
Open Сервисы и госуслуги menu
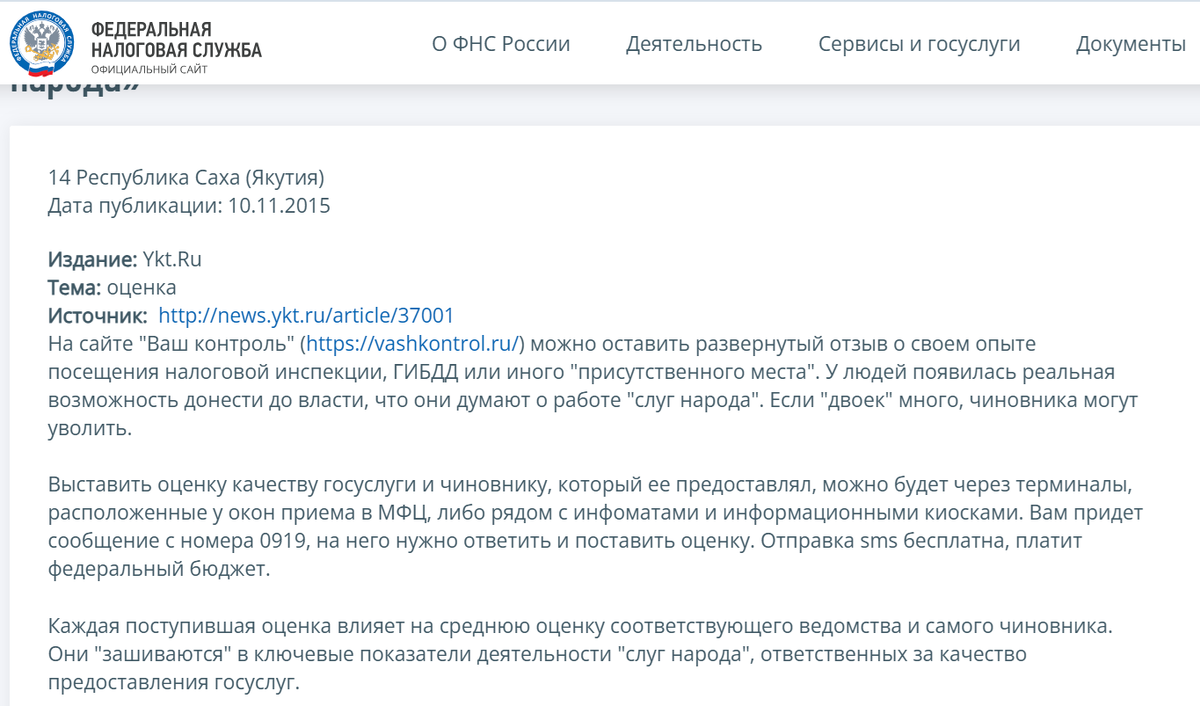[x=919, y=44]
